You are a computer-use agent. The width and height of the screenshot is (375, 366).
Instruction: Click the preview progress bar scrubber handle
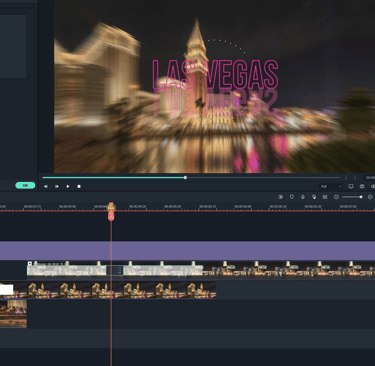click(x=185, y=178)
